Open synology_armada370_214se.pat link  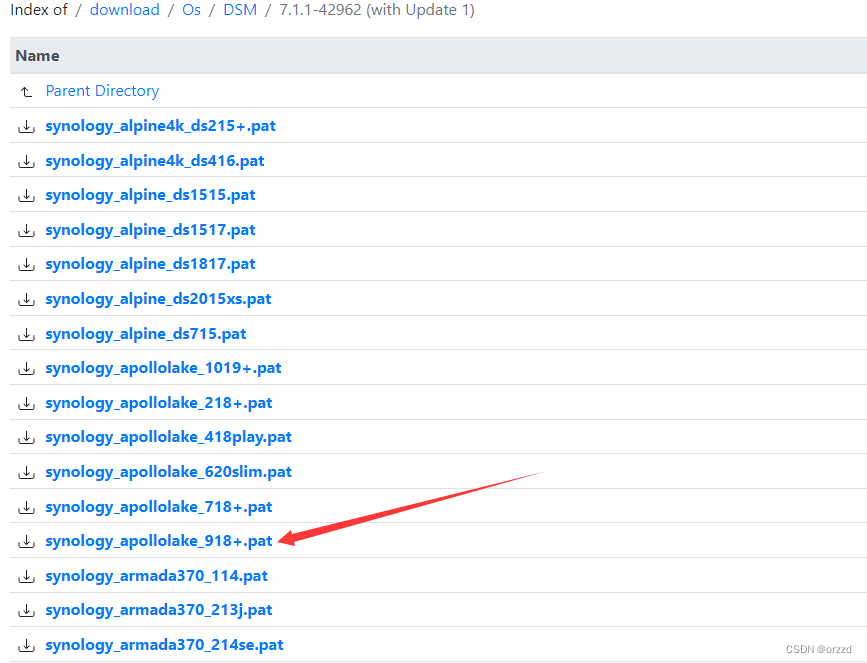[164, 645]
